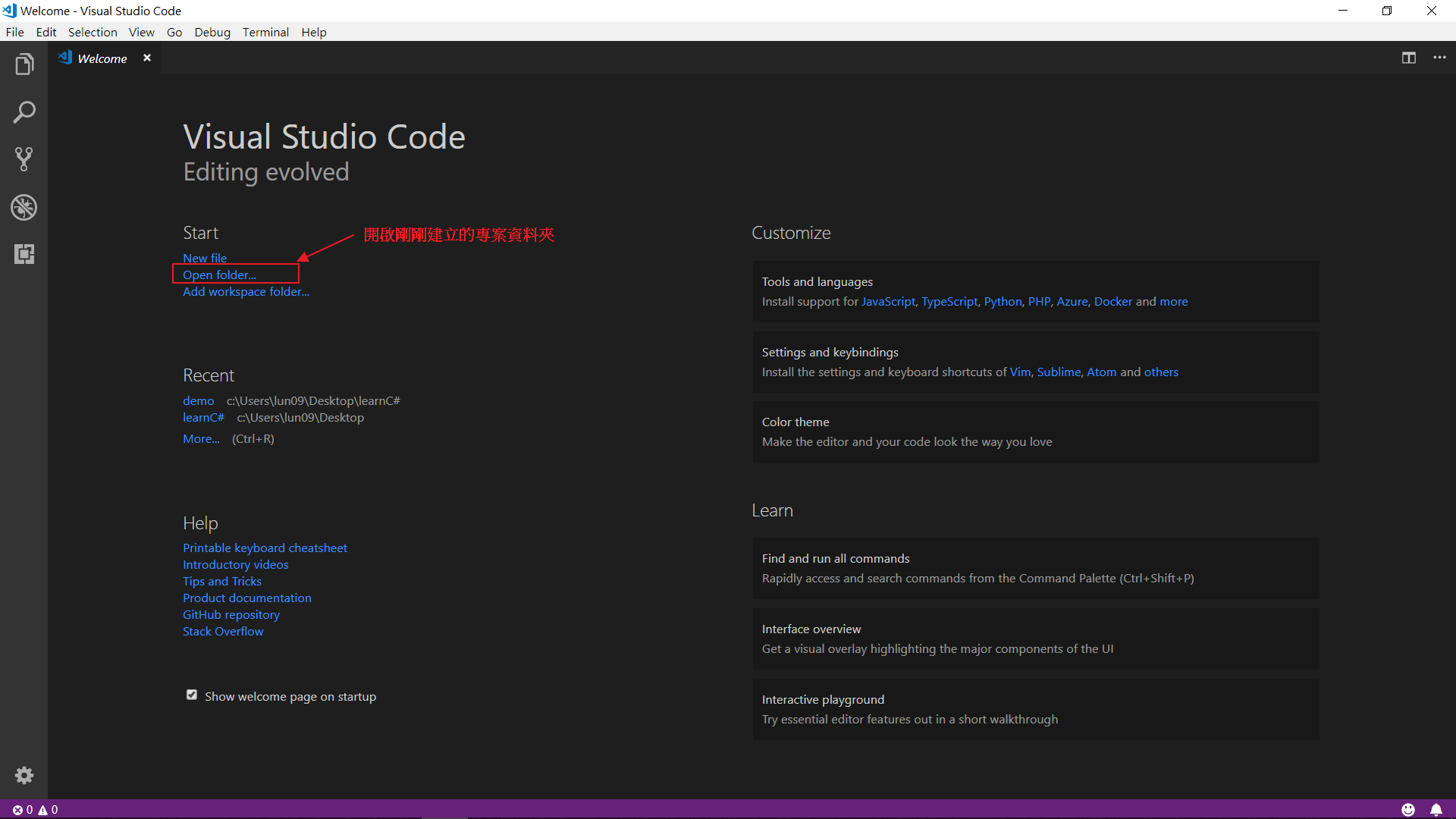
Task: Click the learnC# recent project
Action: (x=203, y=417)
